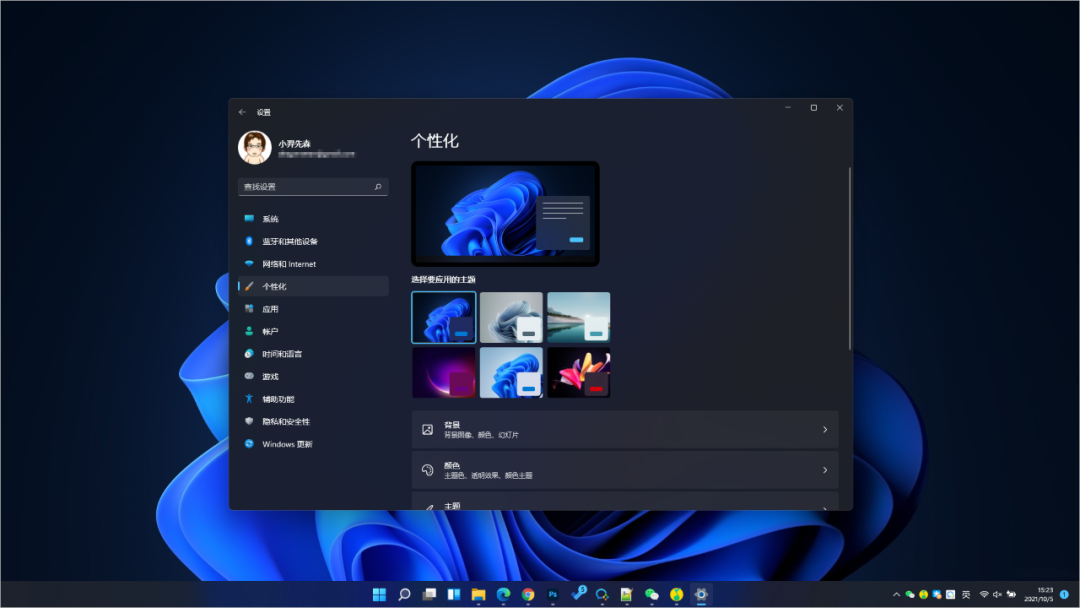
Task: Click the 查找设置 search field
Action: click(305, 187)
